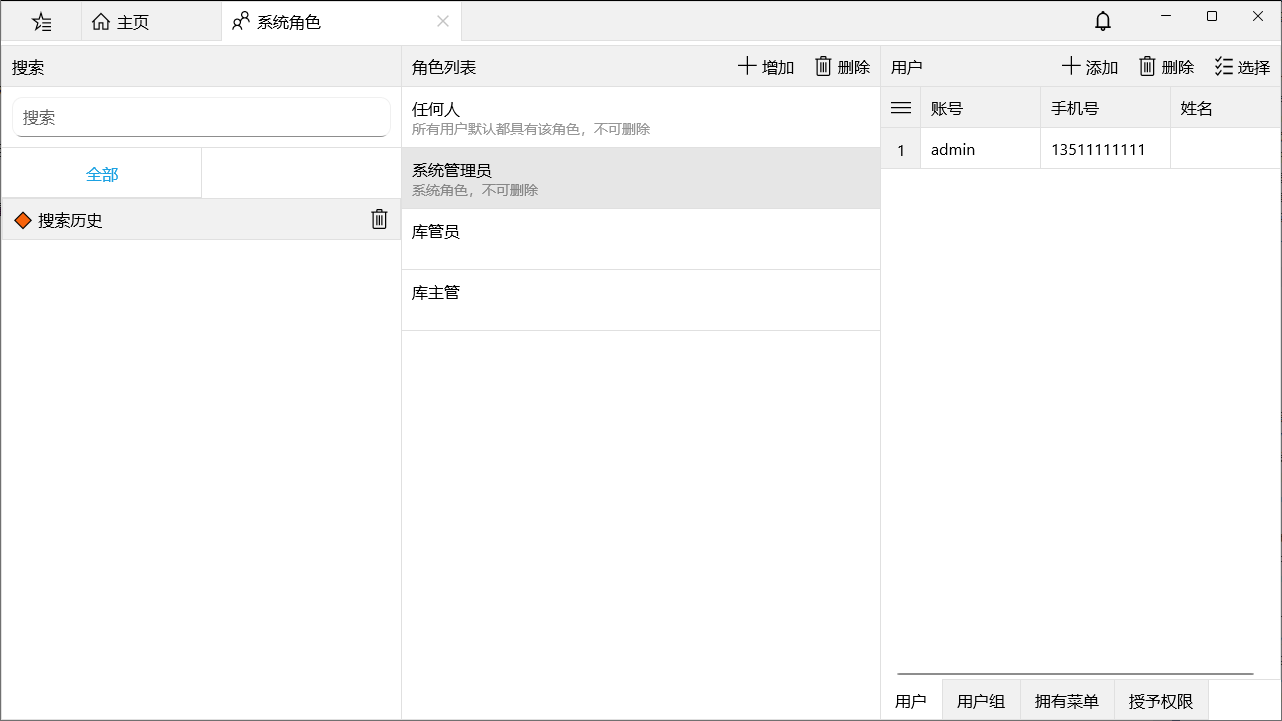Switch to 拥有菜单 tab
This screenshot has height=721, width=1282.
tap(1067, 701)
